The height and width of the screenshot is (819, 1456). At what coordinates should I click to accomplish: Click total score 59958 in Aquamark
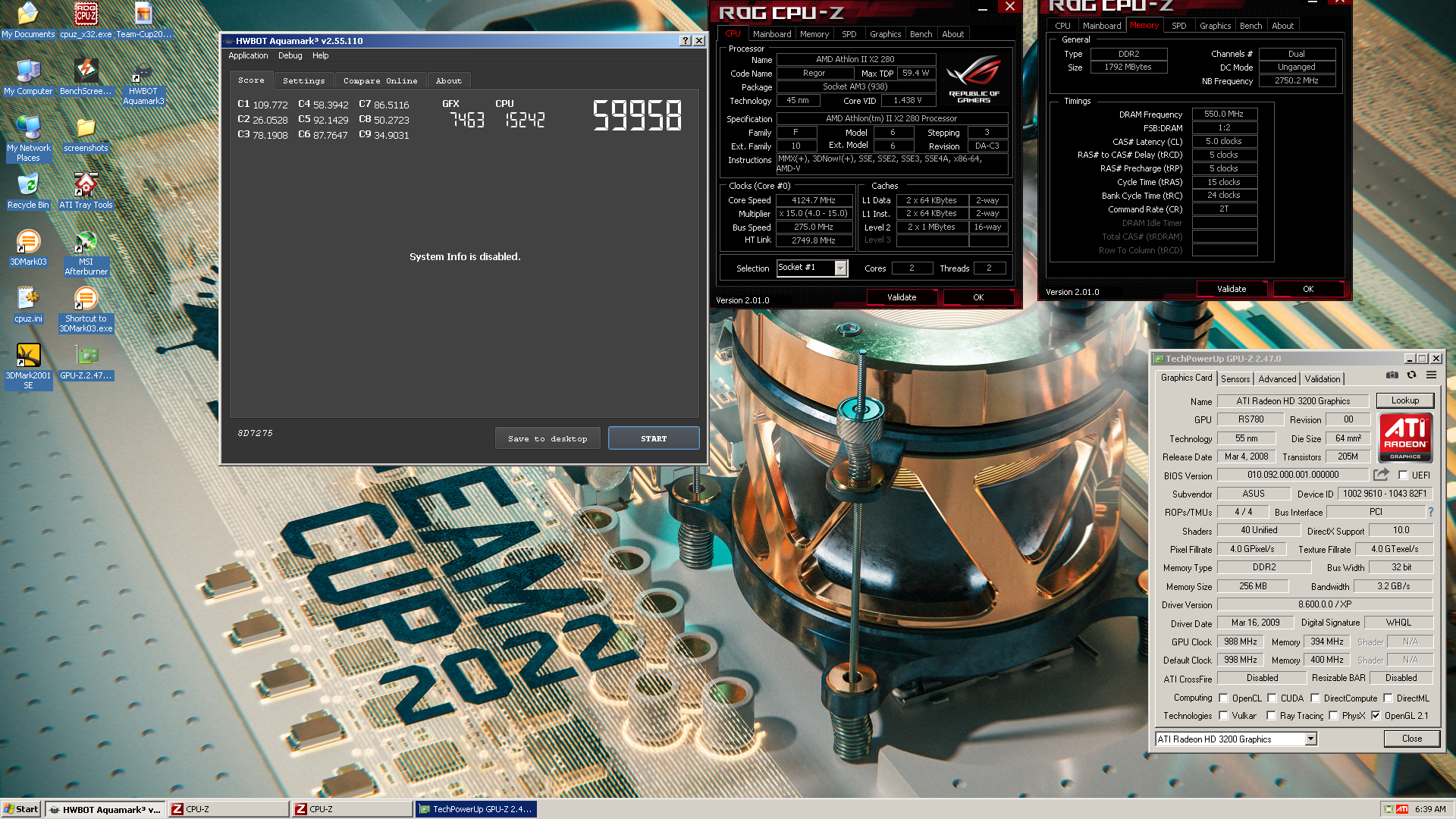point(637,116)
